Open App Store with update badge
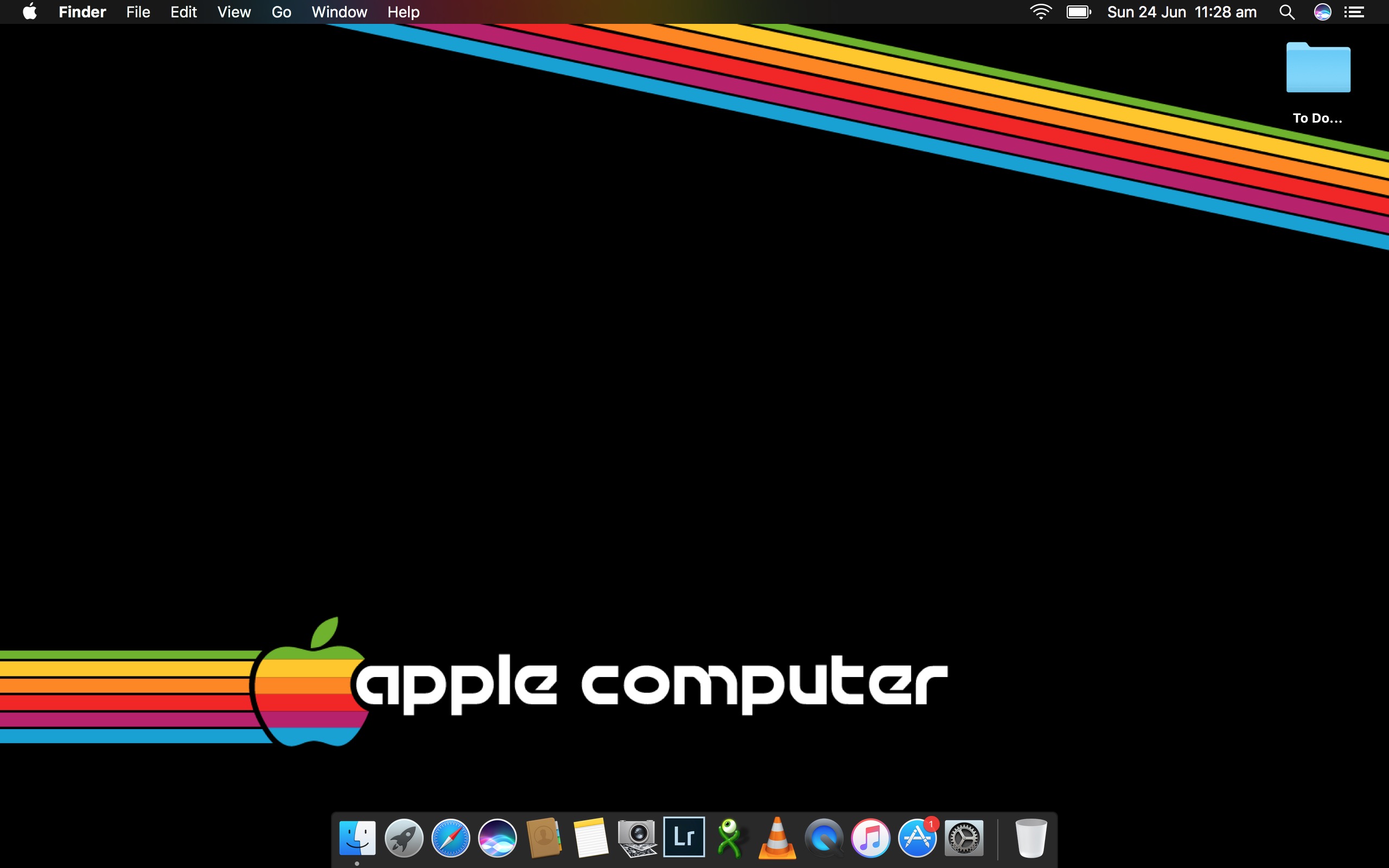This screenshot has width=1389, height=868. 917,838
